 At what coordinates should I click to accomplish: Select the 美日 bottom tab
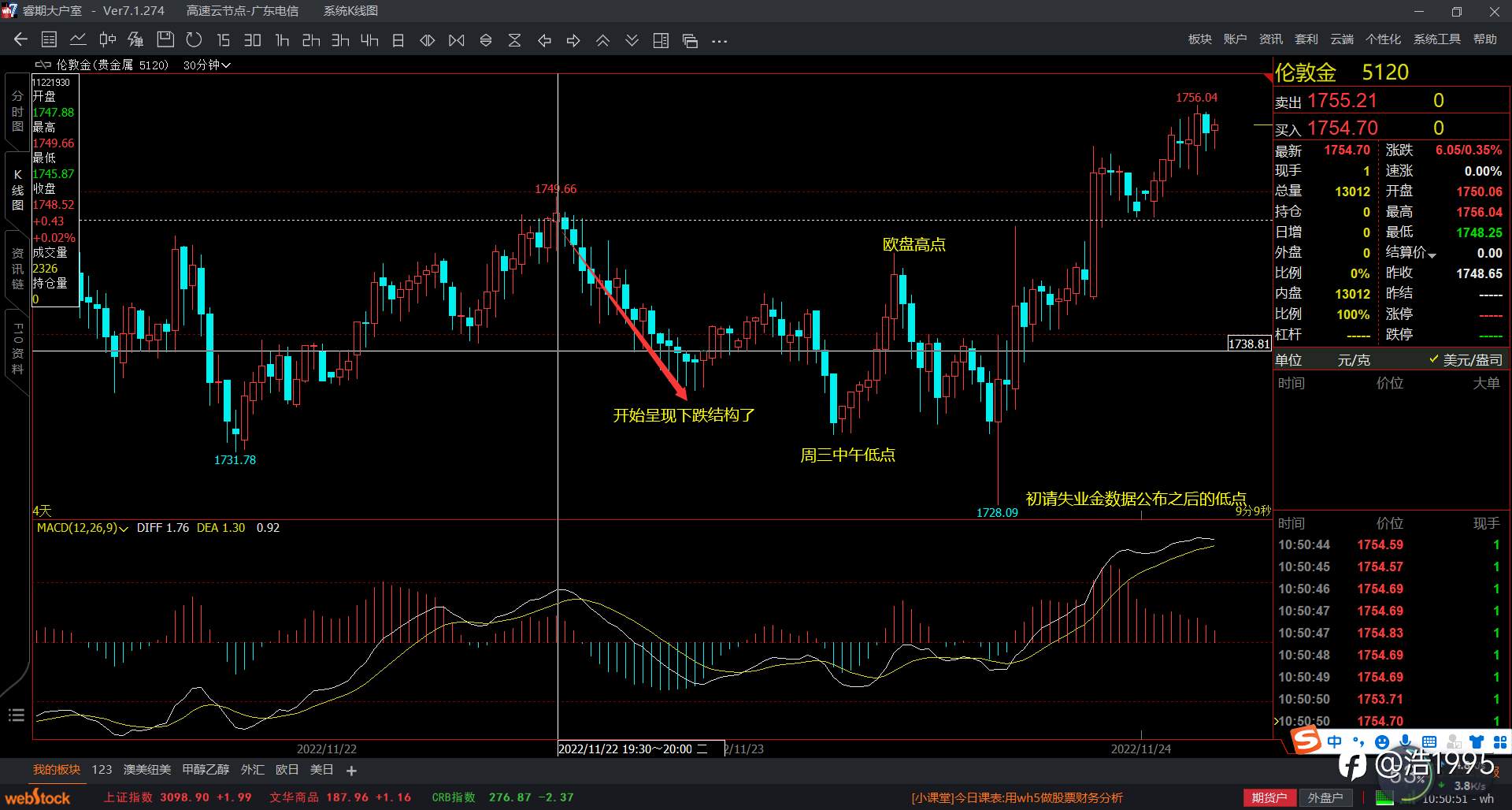[x=322, y=770]
